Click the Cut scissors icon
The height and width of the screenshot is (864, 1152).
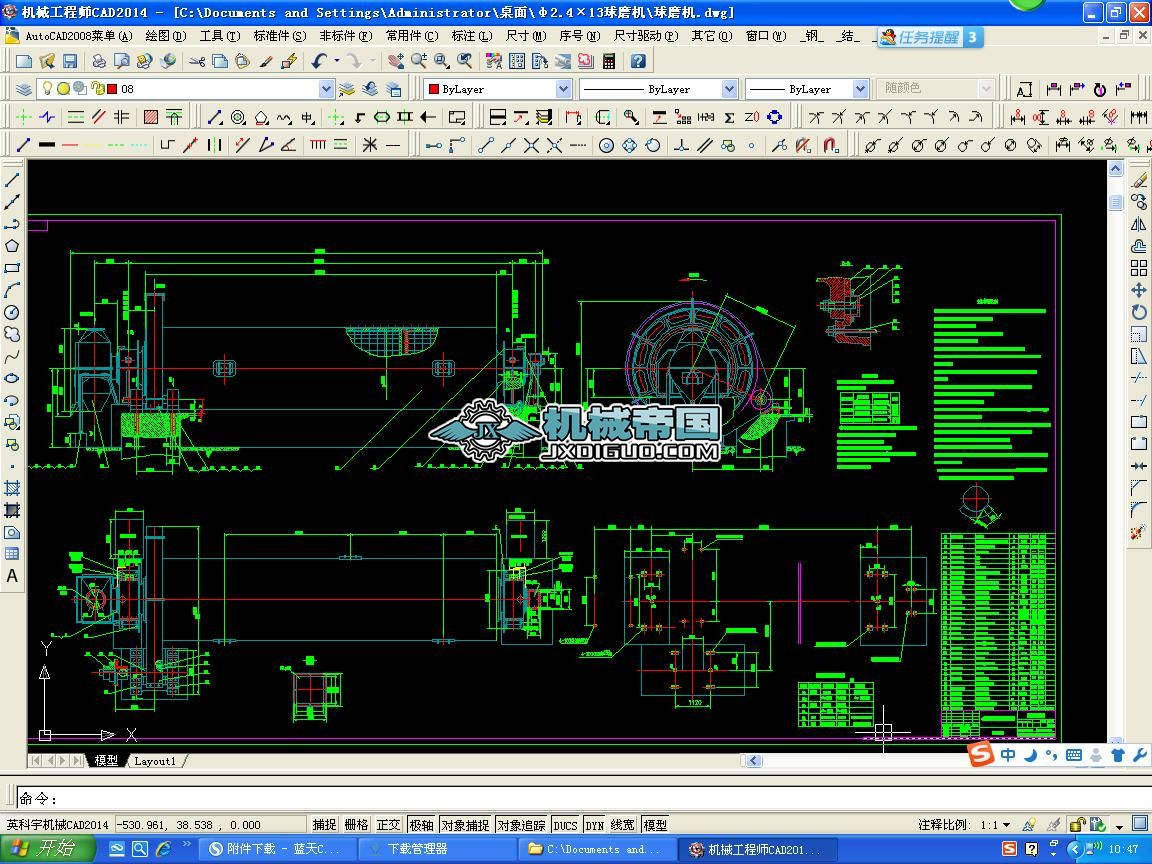pyautogui.click(x=197, y=61)
